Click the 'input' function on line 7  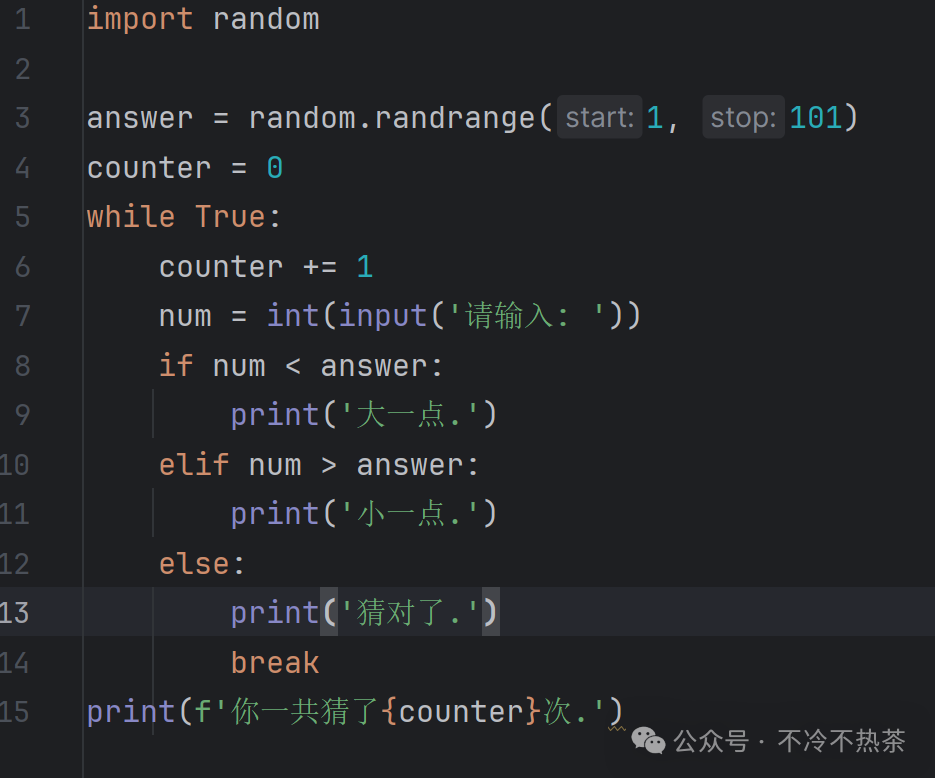pos(383,315)
